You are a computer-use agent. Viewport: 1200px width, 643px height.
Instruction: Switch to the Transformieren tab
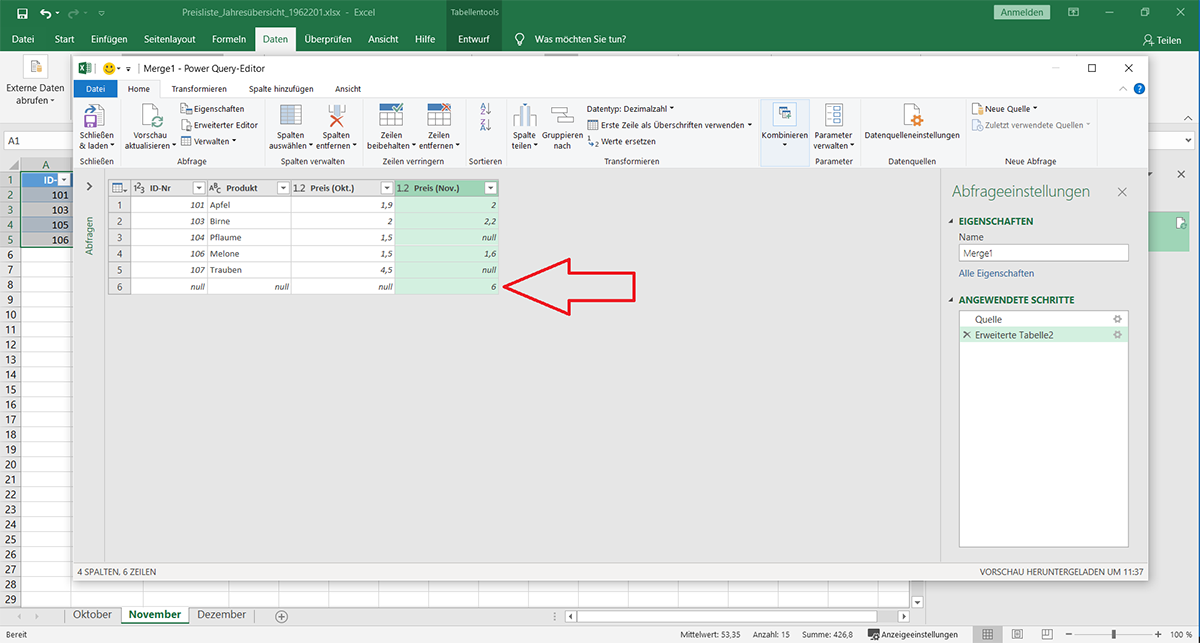click(199, 89)
